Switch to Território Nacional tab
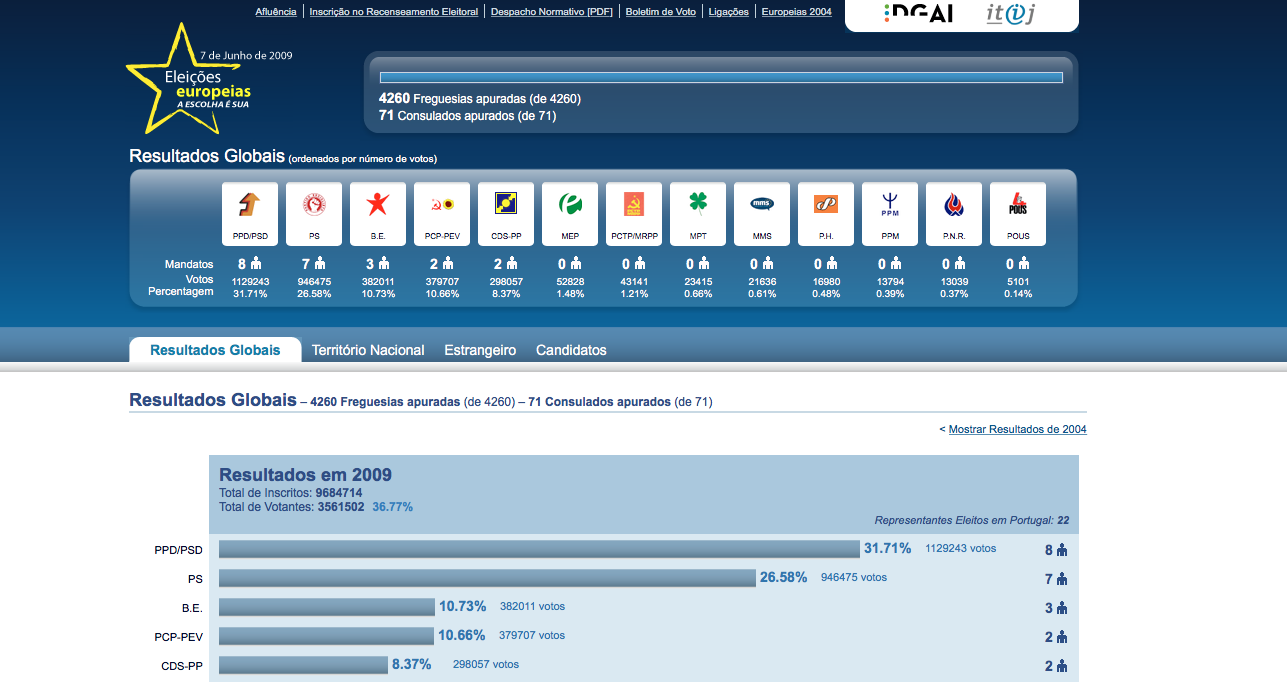1287x682 pixels. tap(368, 350)
